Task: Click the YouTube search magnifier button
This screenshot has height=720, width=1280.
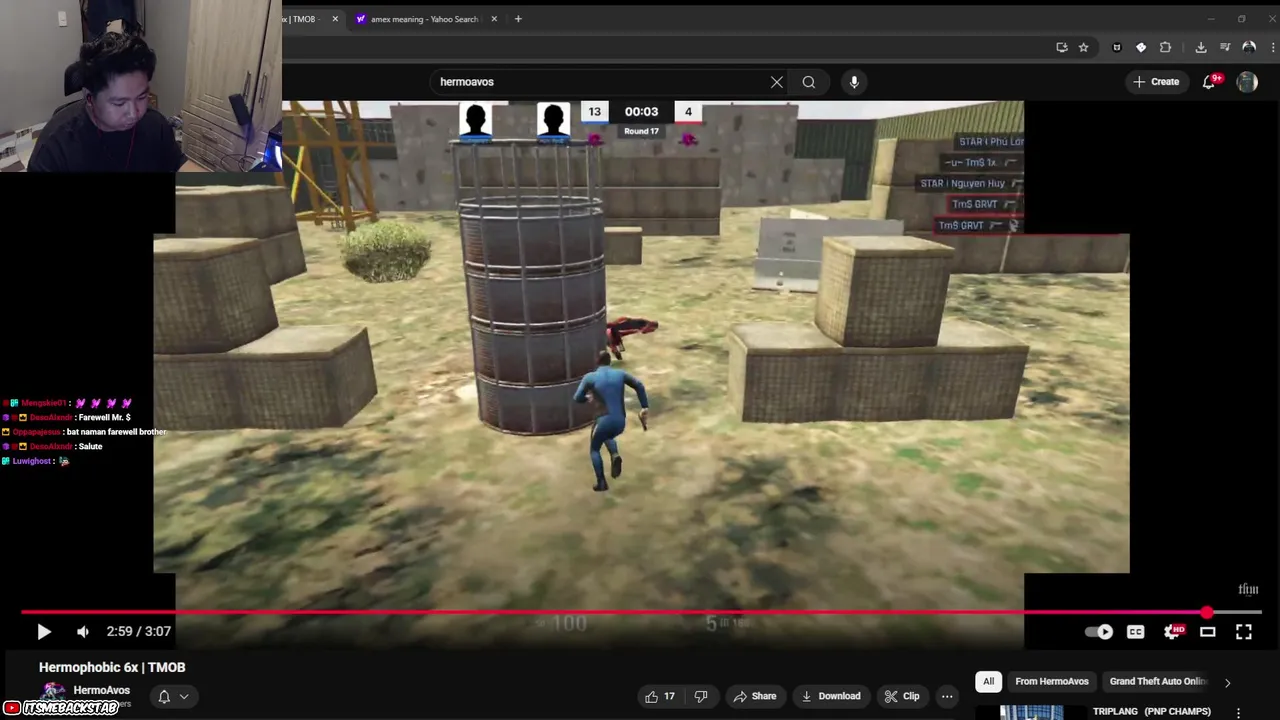Action: [809, 82]
